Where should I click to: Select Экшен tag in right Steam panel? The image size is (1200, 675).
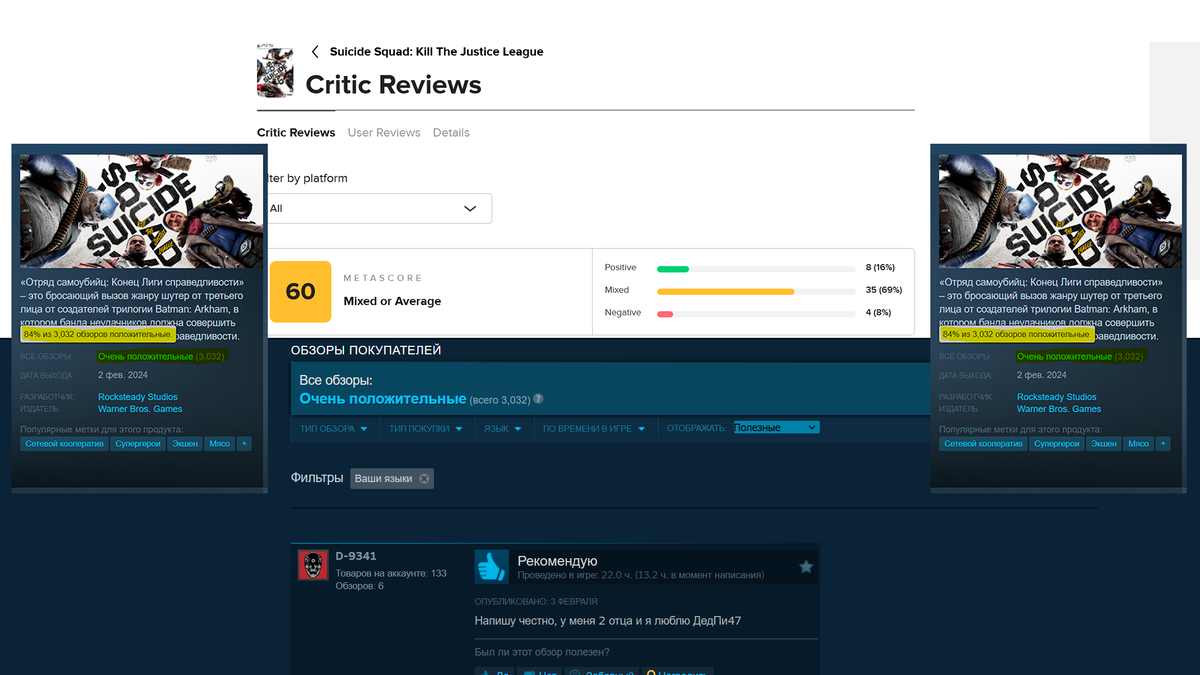coord(1104,443)
